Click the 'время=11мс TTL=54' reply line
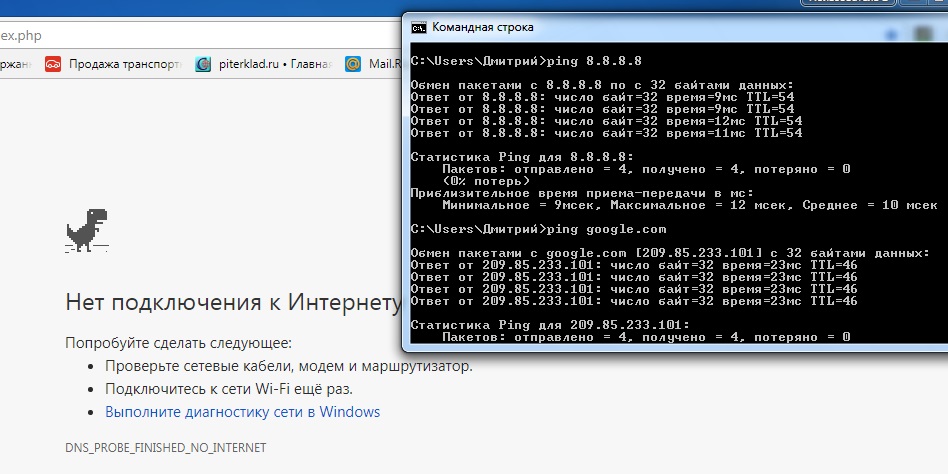948x474 pixels. tap(606, 133)
